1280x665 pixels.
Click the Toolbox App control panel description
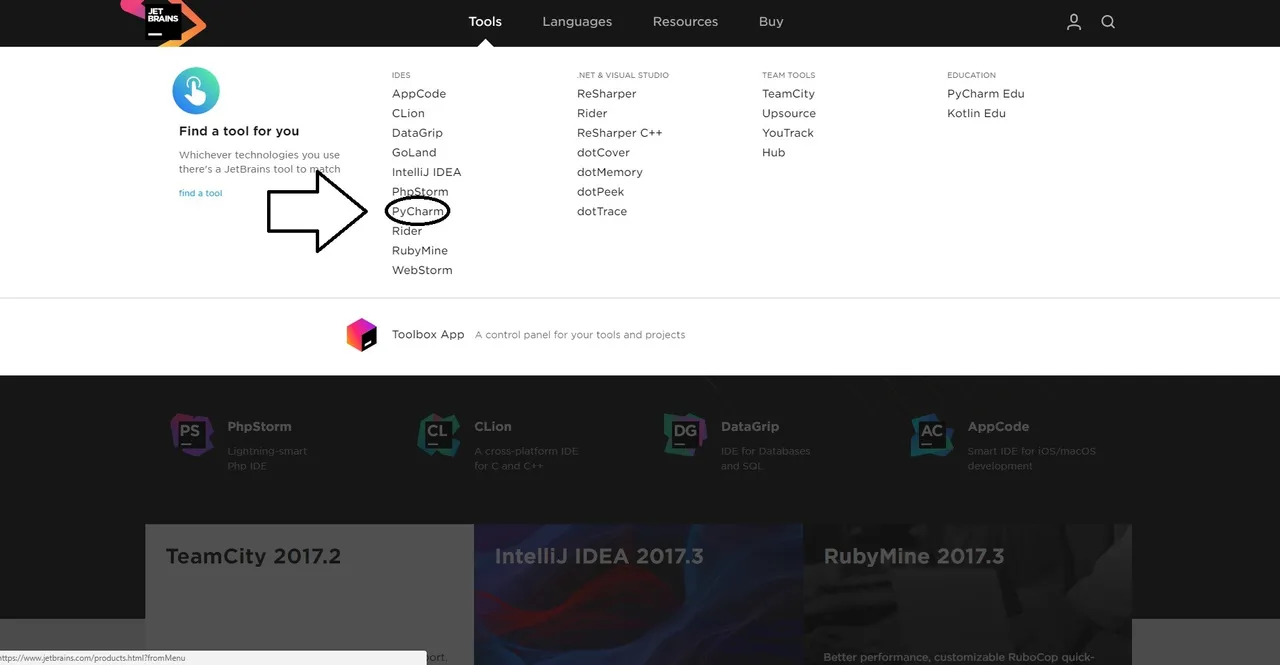tap(580, 335)
